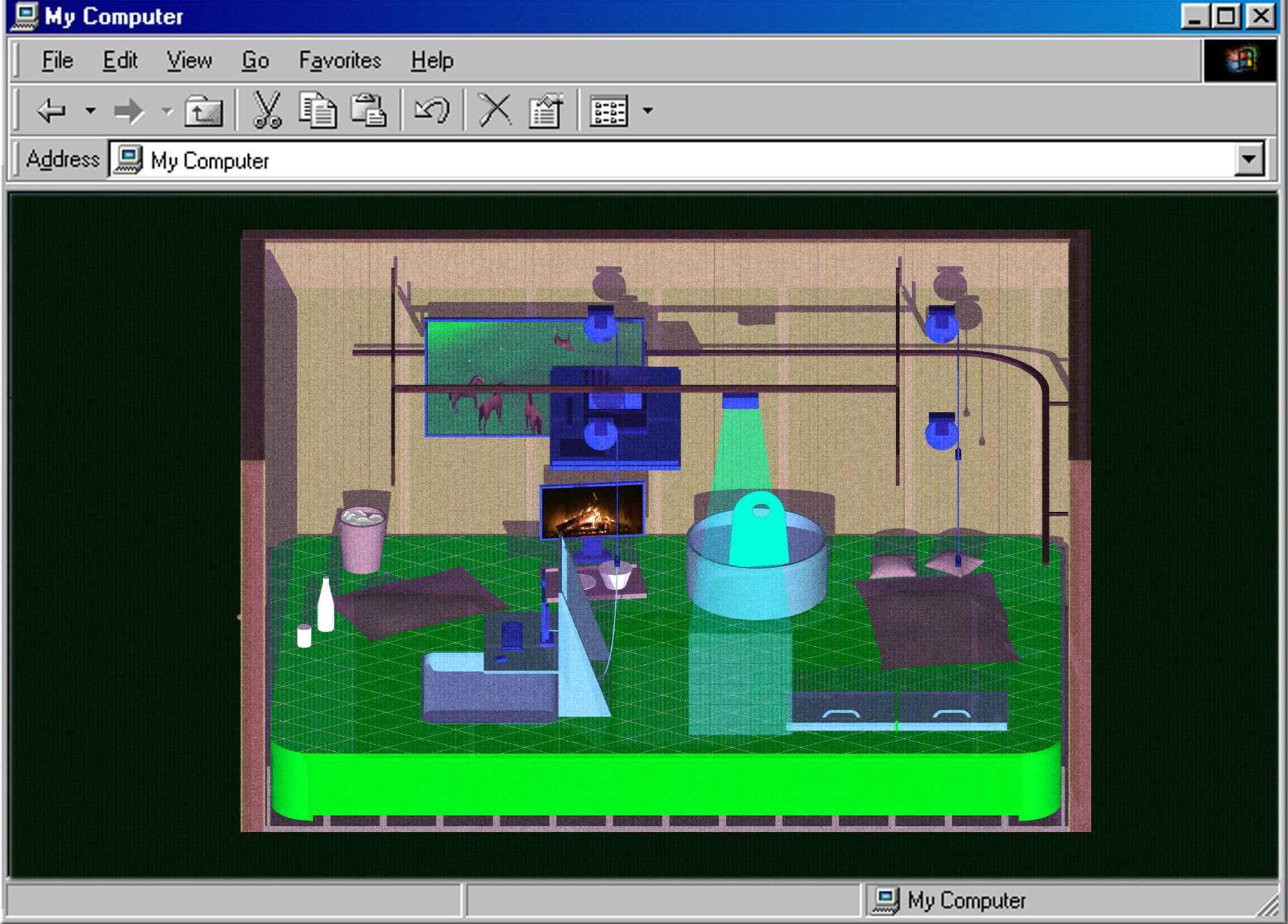This screenshot has width=1288, height=924.
Task: Open the Forward history dropdown arrow
Action: pos(167,111)
